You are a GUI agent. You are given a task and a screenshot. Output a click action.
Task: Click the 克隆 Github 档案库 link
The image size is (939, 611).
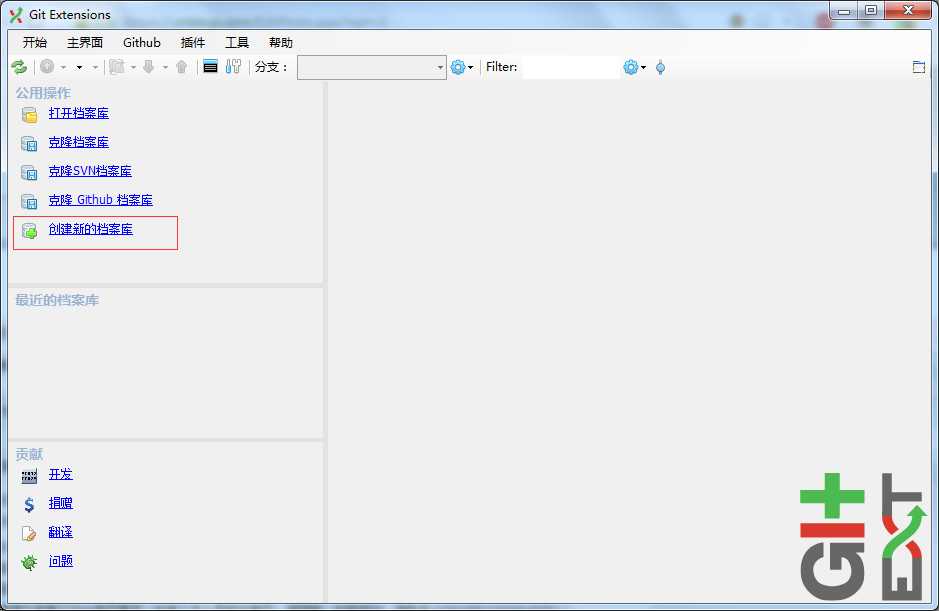click(x=101, y=199)
